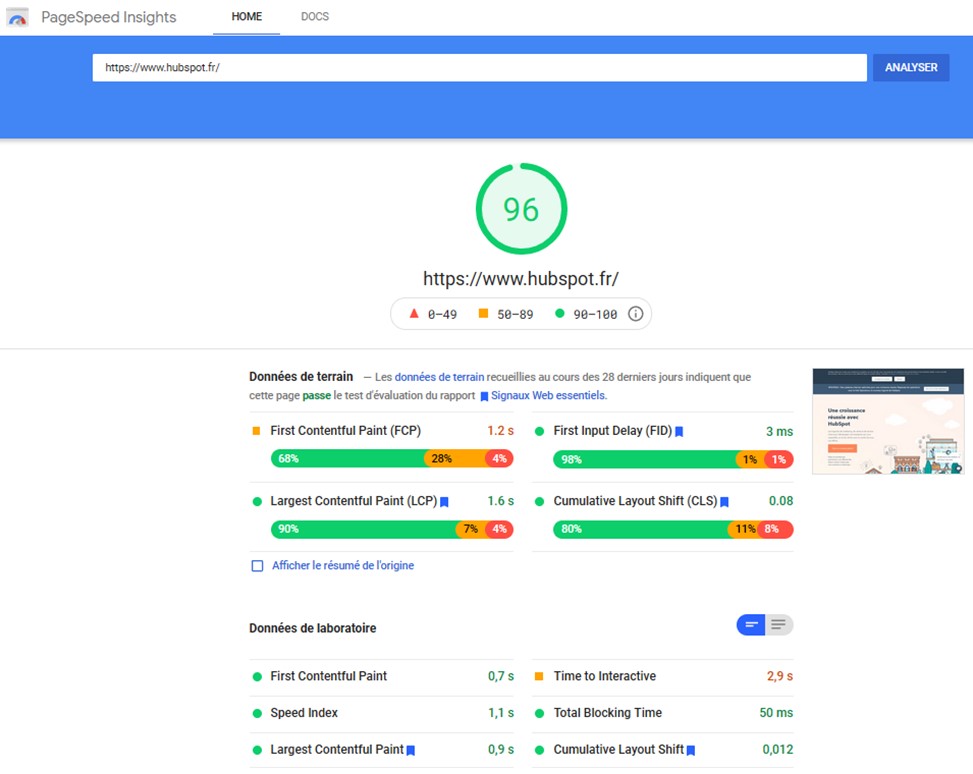Click the FID distribution bar with 98%
Screen dimensions: 973x774
click(x=673, y=459)
